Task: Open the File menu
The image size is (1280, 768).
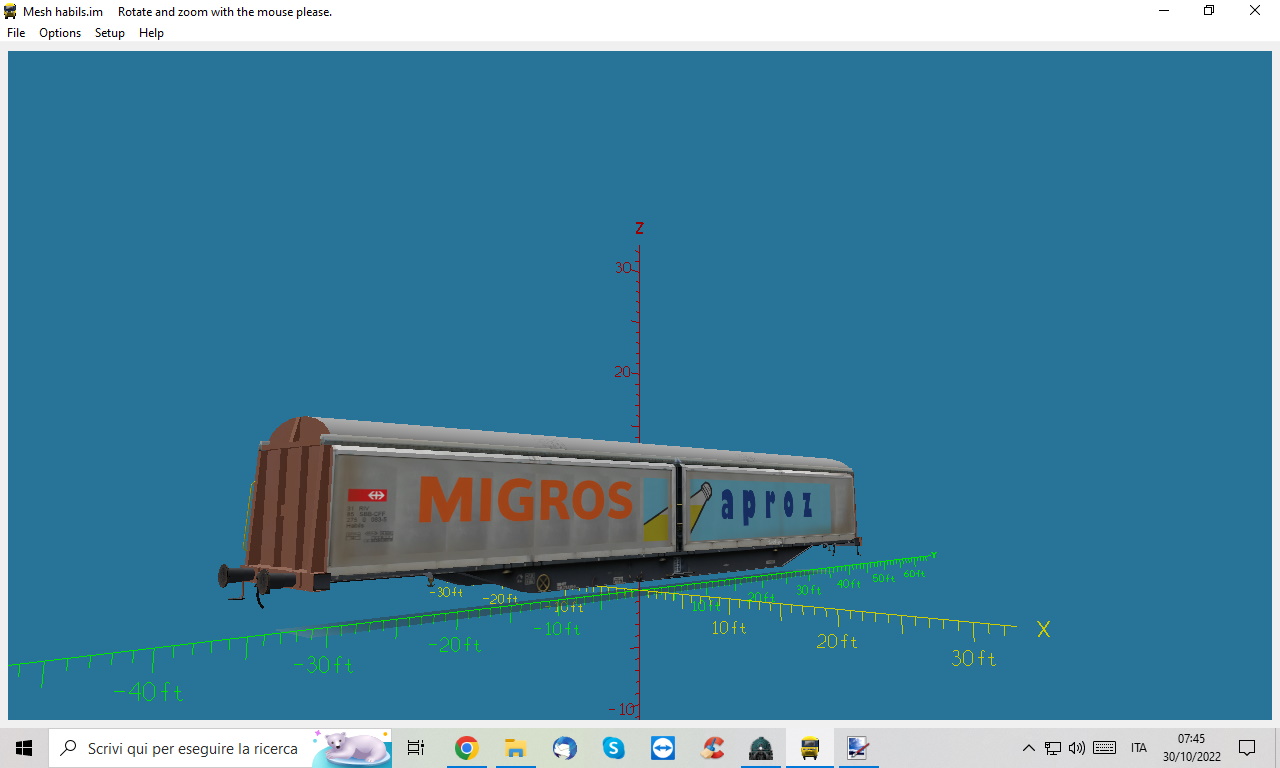Action: click(x=16, y=33)
